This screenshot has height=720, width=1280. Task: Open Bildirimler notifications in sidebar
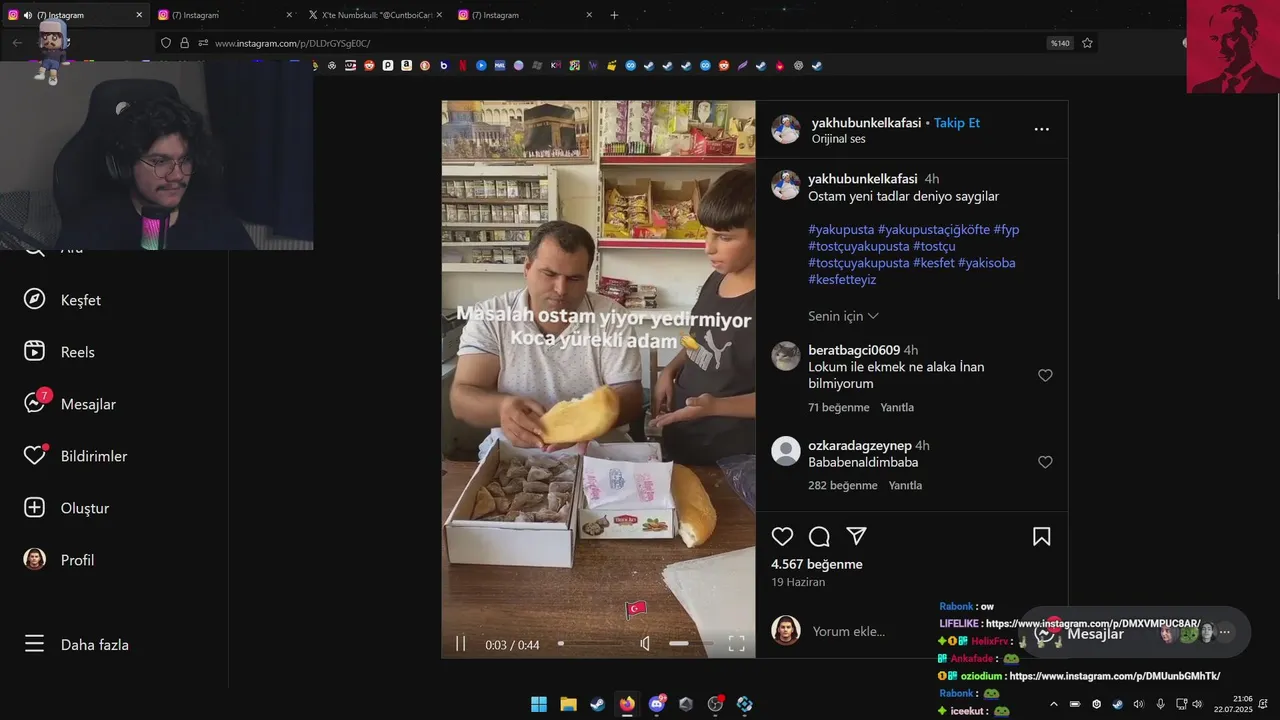[x=76, y=456]
